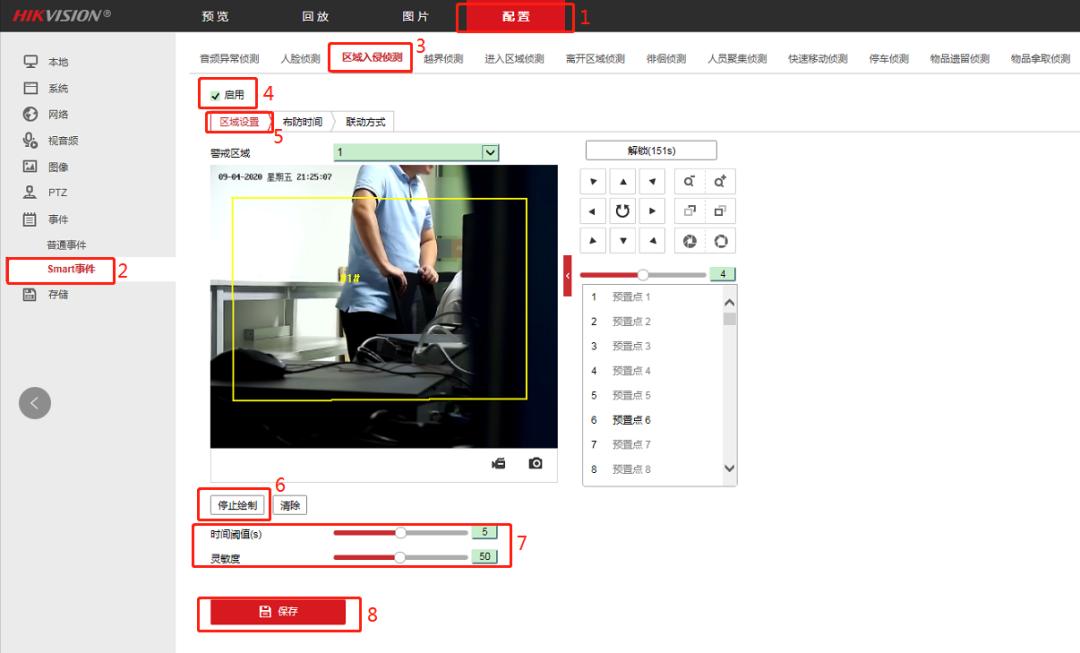Click the 停止绘制 button
The height and width of the screenshot is (653, 1080).
pos(236,505)
